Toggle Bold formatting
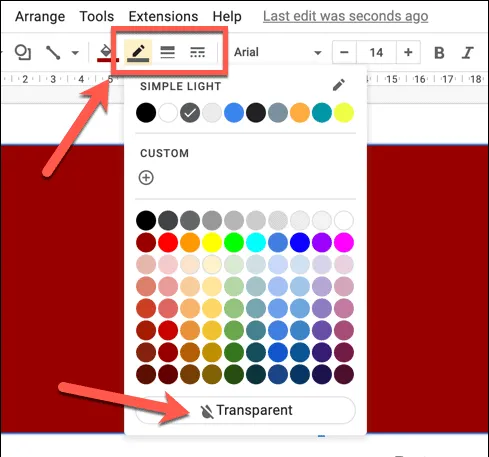The width and height of the screenshot is (489, 457). (439, 53)
